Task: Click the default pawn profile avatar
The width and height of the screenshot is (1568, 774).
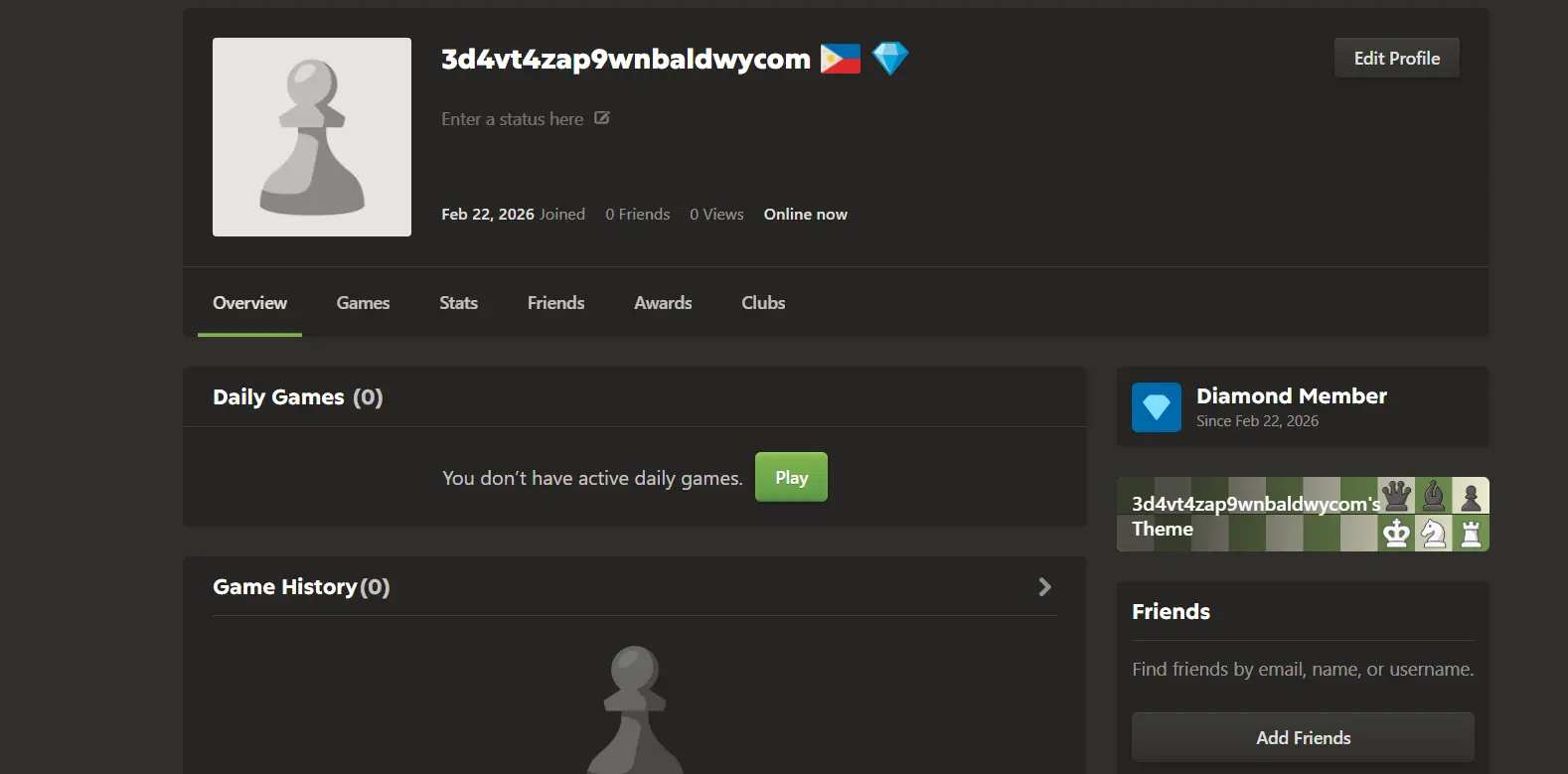Action: click(312, 137)
